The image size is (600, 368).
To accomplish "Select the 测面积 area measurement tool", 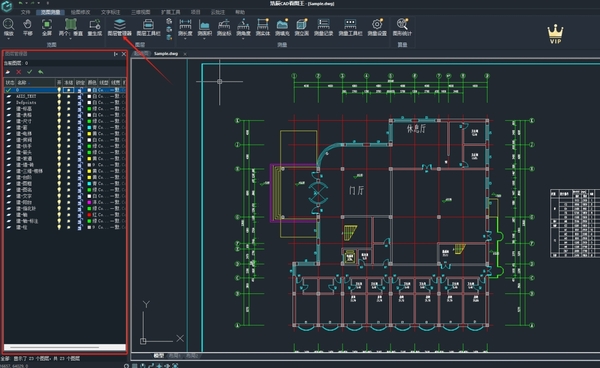I will click(204, 28).
